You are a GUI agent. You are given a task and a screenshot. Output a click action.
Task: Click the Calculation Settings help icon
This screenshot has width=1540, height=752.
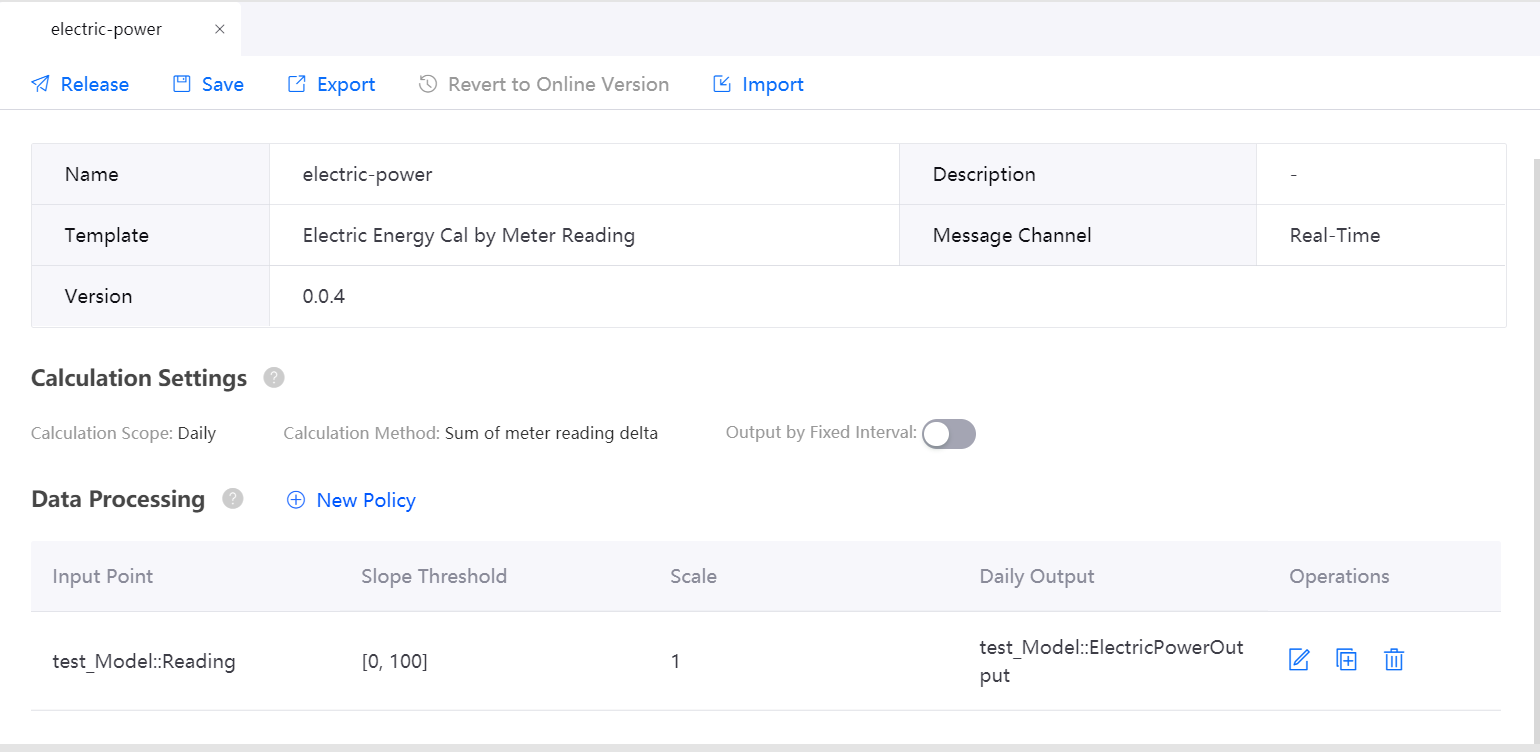[x=274, y=378]
